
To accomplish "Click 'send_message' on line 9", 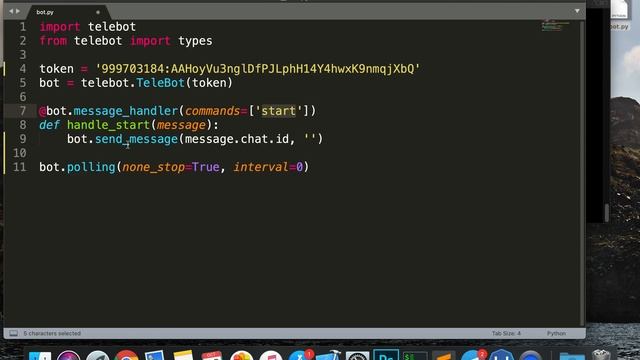I will (x=136, y=139).
